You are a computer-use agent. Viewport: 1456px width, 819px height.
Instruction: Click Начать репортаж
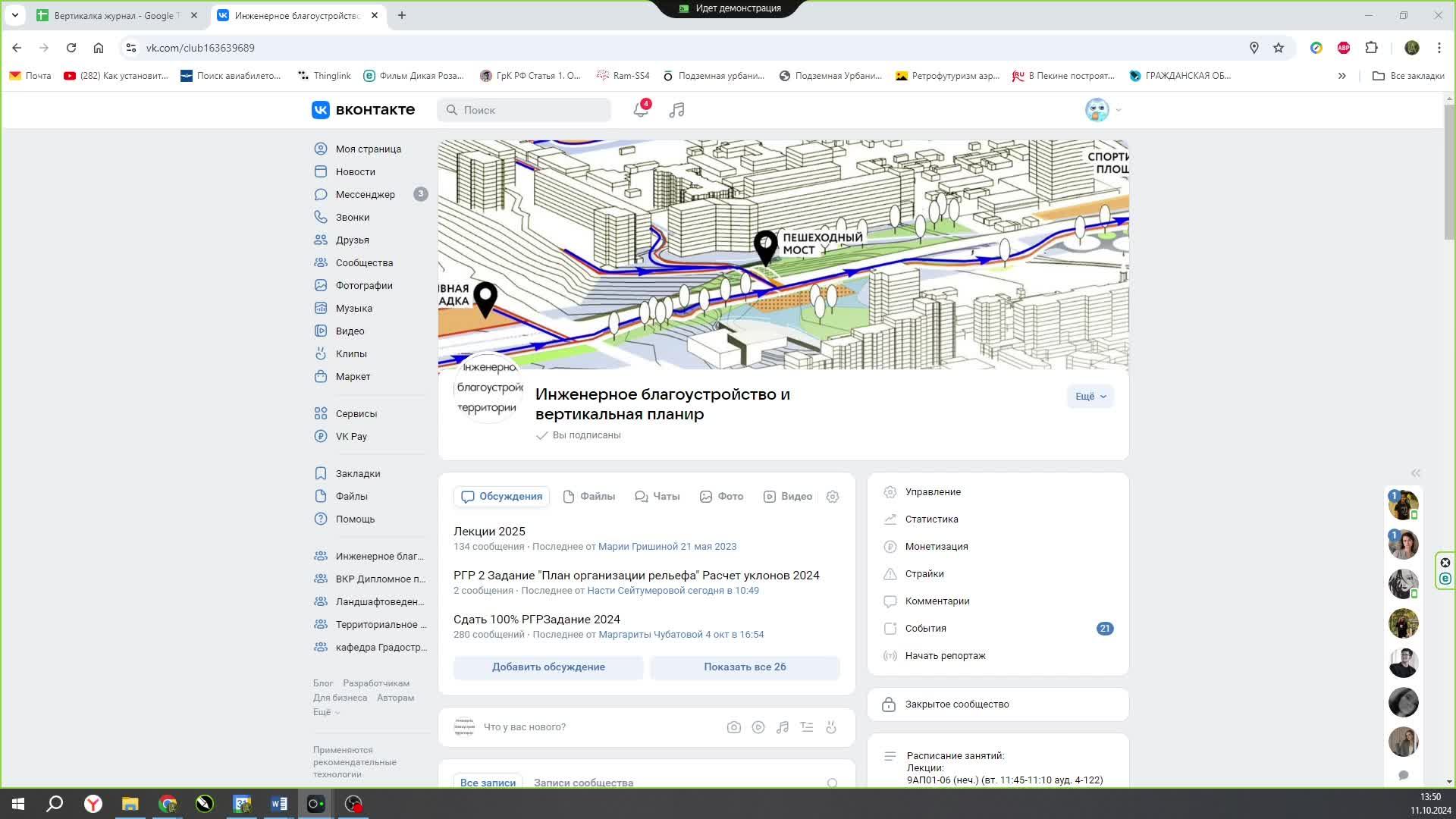(x=945, y=656)
